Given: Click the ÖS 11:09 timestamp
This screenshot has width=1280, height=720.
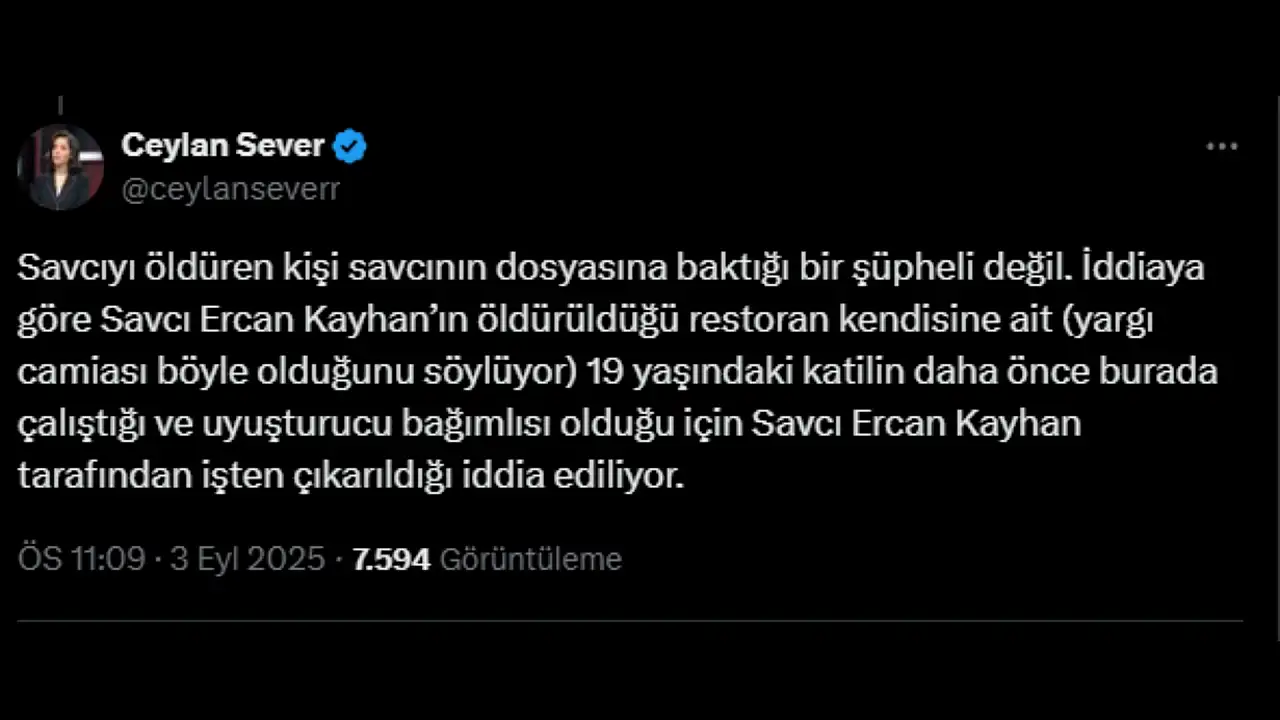Looking at the screenshot, I should [x=82, y=559].
